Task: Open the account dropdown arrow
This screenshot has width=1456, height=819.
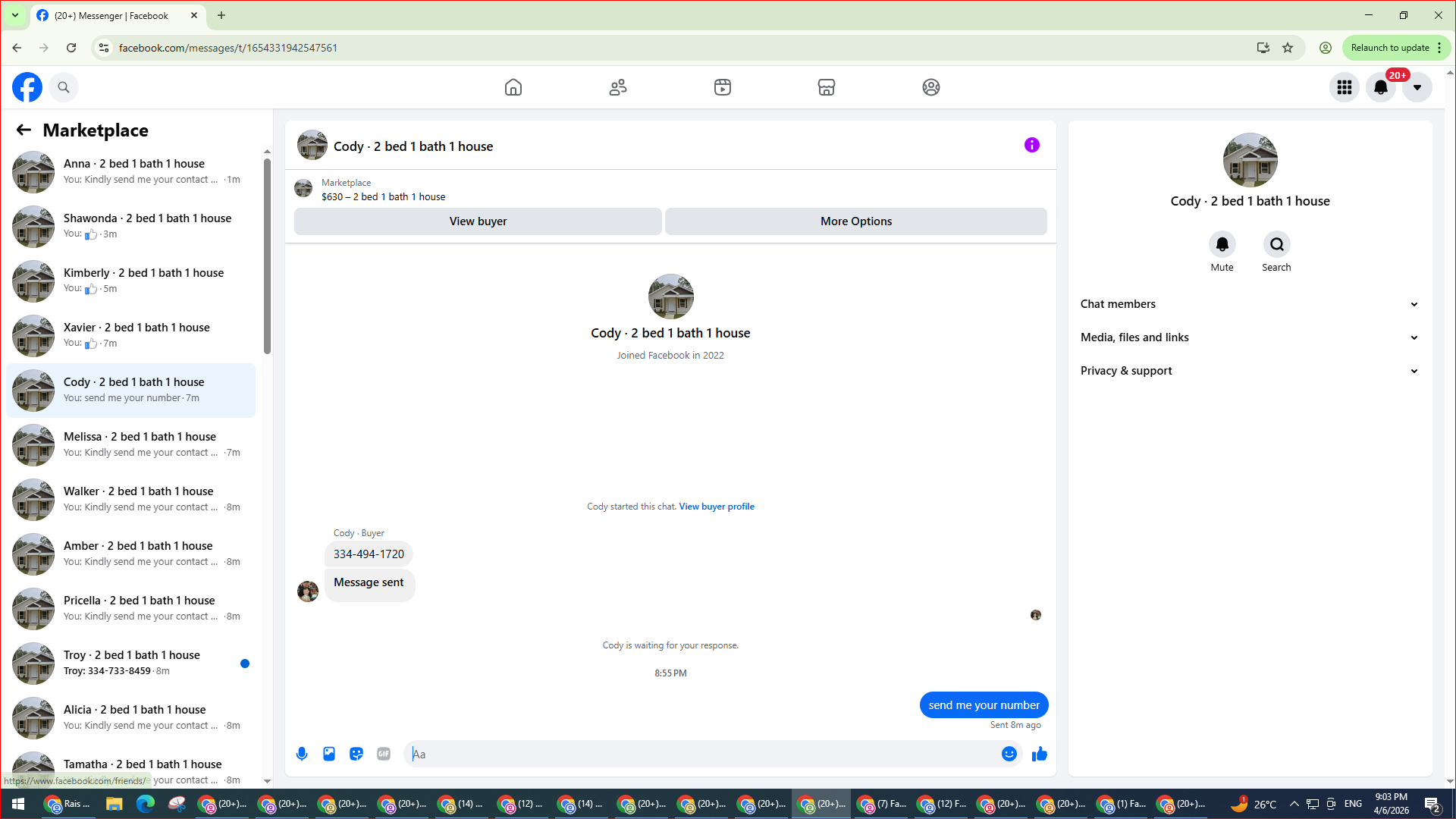Action: (1417, 87)
